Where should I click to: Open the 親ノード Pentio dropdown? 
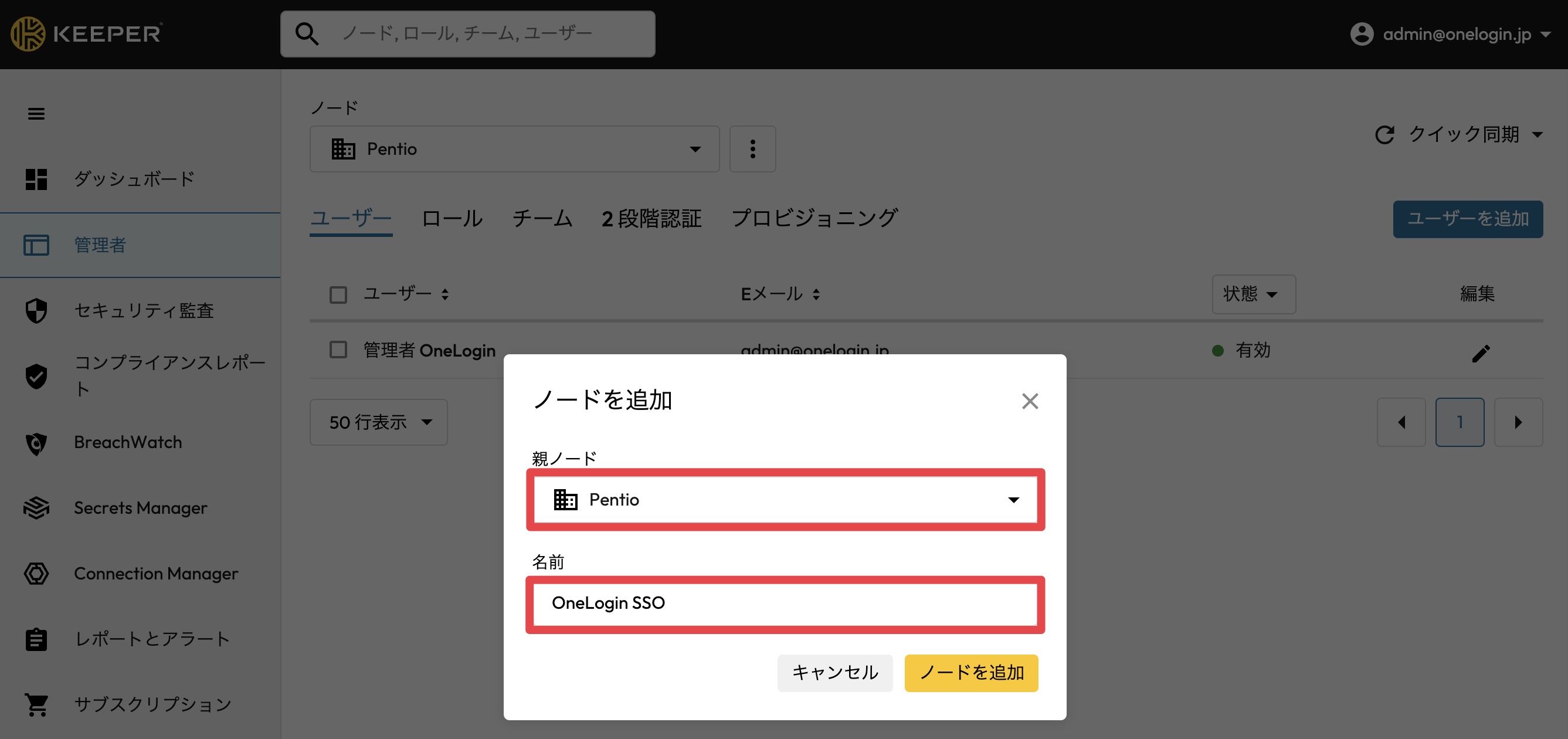pos(785,500)
